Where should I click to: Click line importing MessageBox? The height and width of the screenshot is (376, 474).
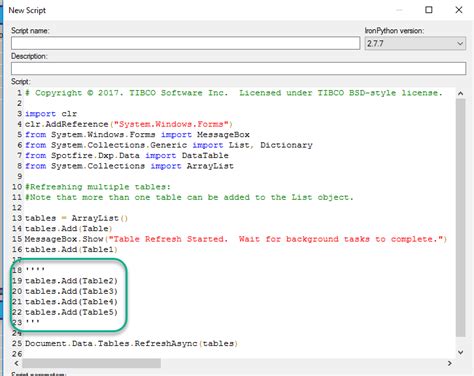point(137,135)
